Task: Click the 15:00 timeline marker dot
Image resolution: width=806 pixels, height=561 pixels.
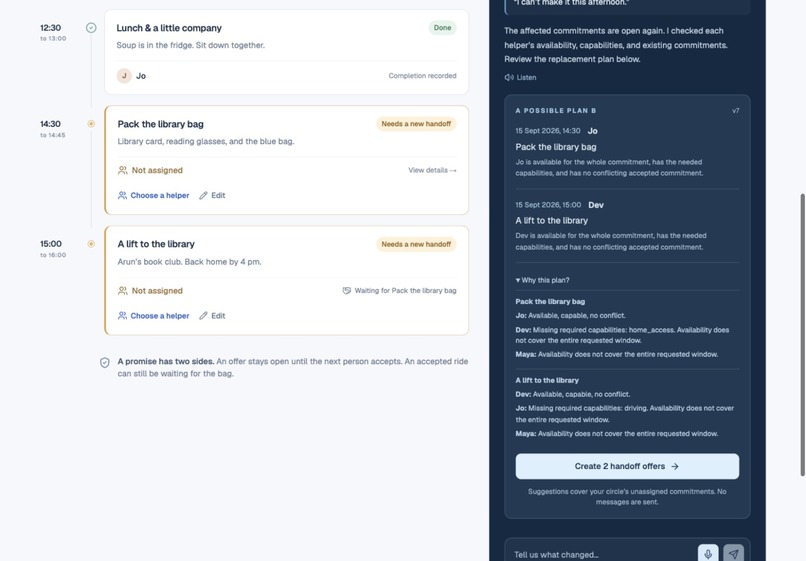Action: point(91,244)
